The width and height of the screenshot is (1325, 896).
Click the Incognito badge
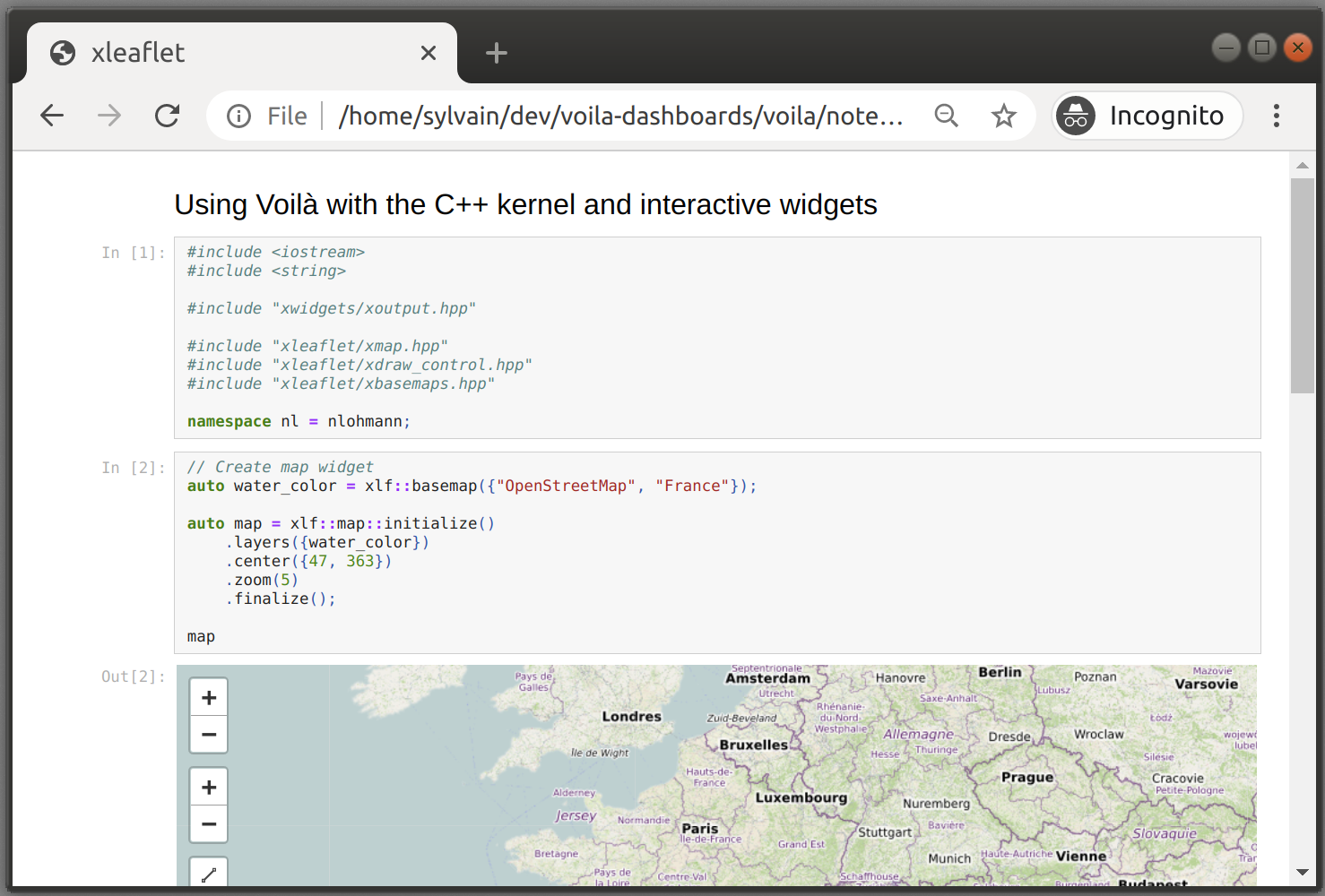pos(1147,116)
